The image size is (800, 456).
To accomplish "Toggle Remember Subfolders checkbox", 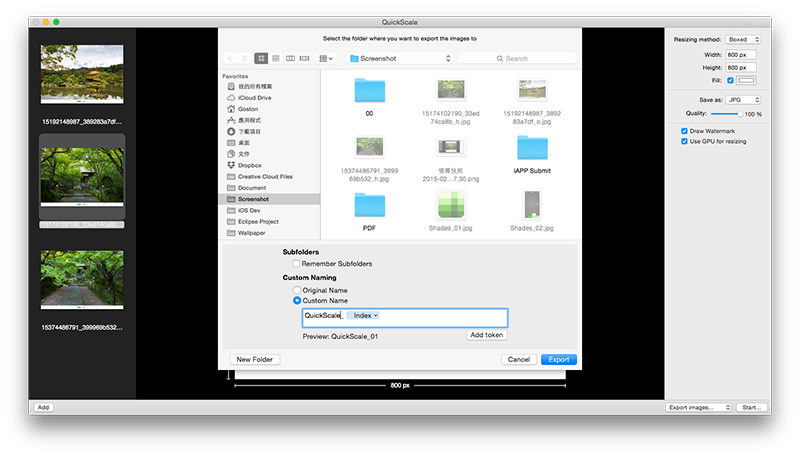I will click(x=296, y=264).
